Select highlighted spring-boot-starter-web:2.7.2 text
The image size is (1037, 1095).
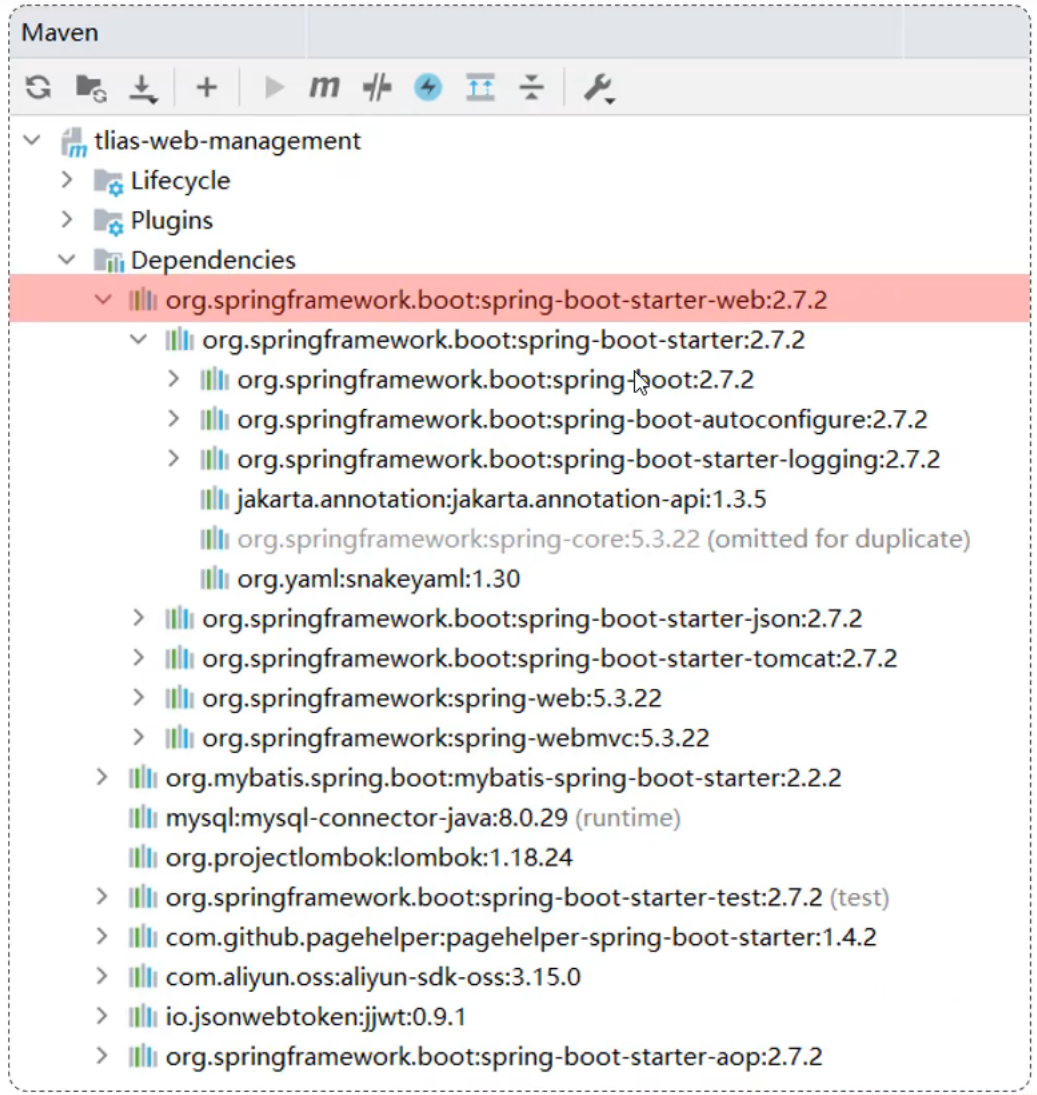click(x=497, y=300)
